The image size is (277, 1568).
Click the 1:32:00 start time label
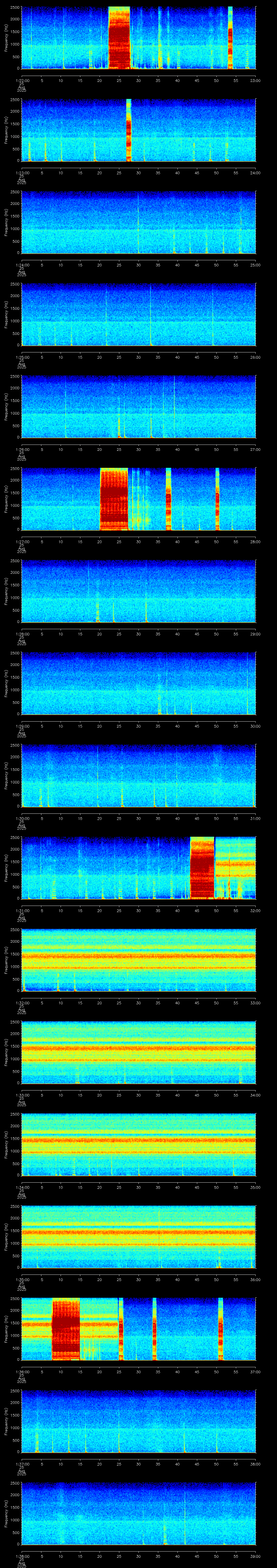21,1003
